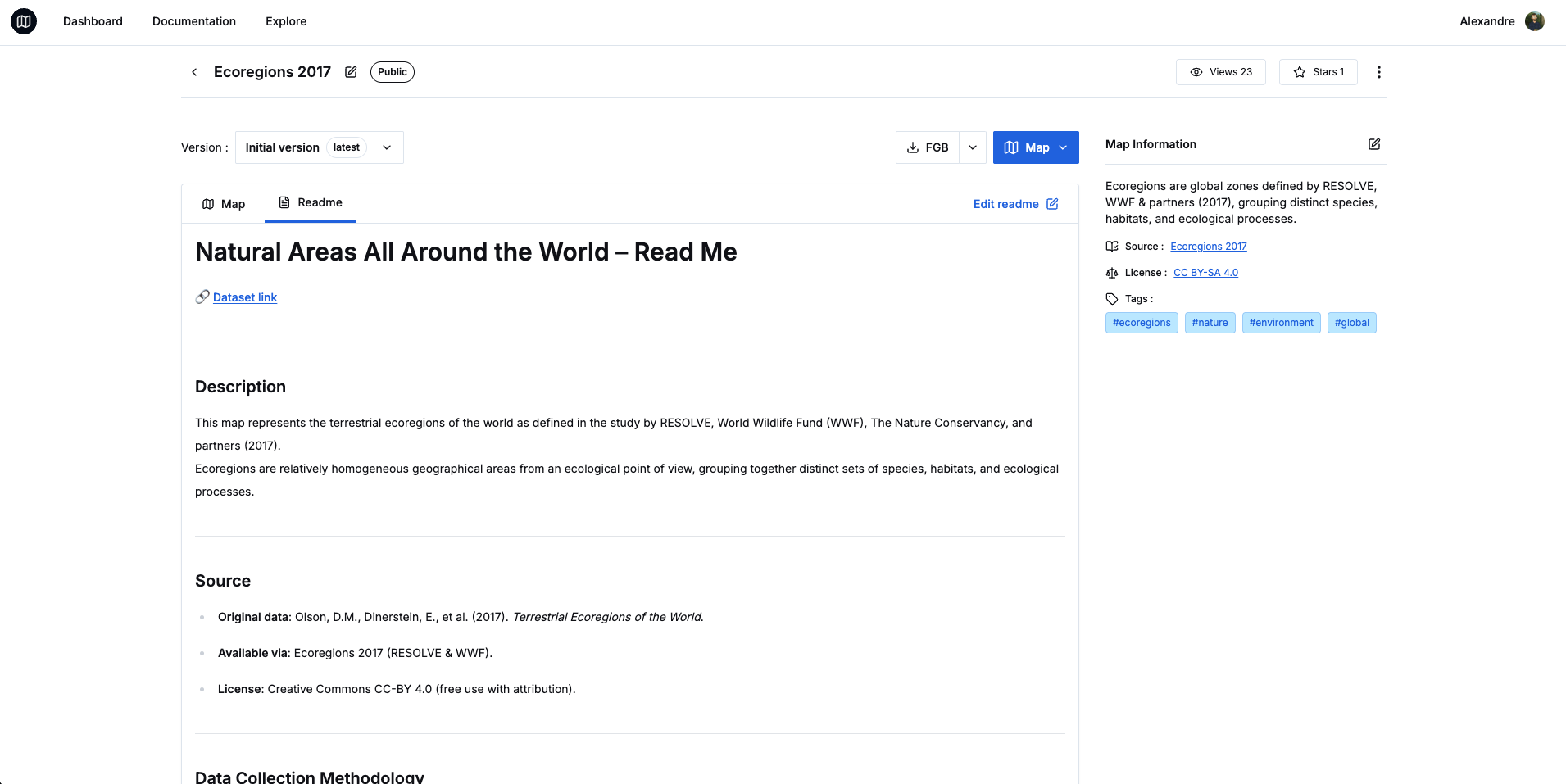Edit the Map Information panel via its pencil icon
This screenshot has width=1566, height=784.
tap(1374, 144)
